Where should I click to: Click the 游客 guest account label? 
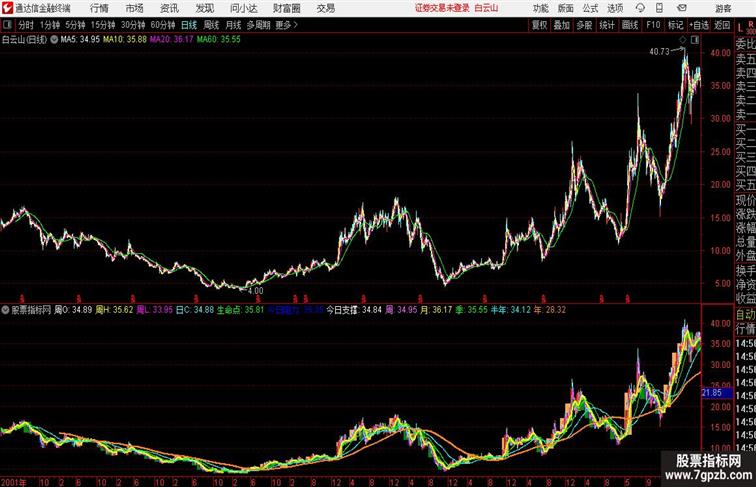723,8
